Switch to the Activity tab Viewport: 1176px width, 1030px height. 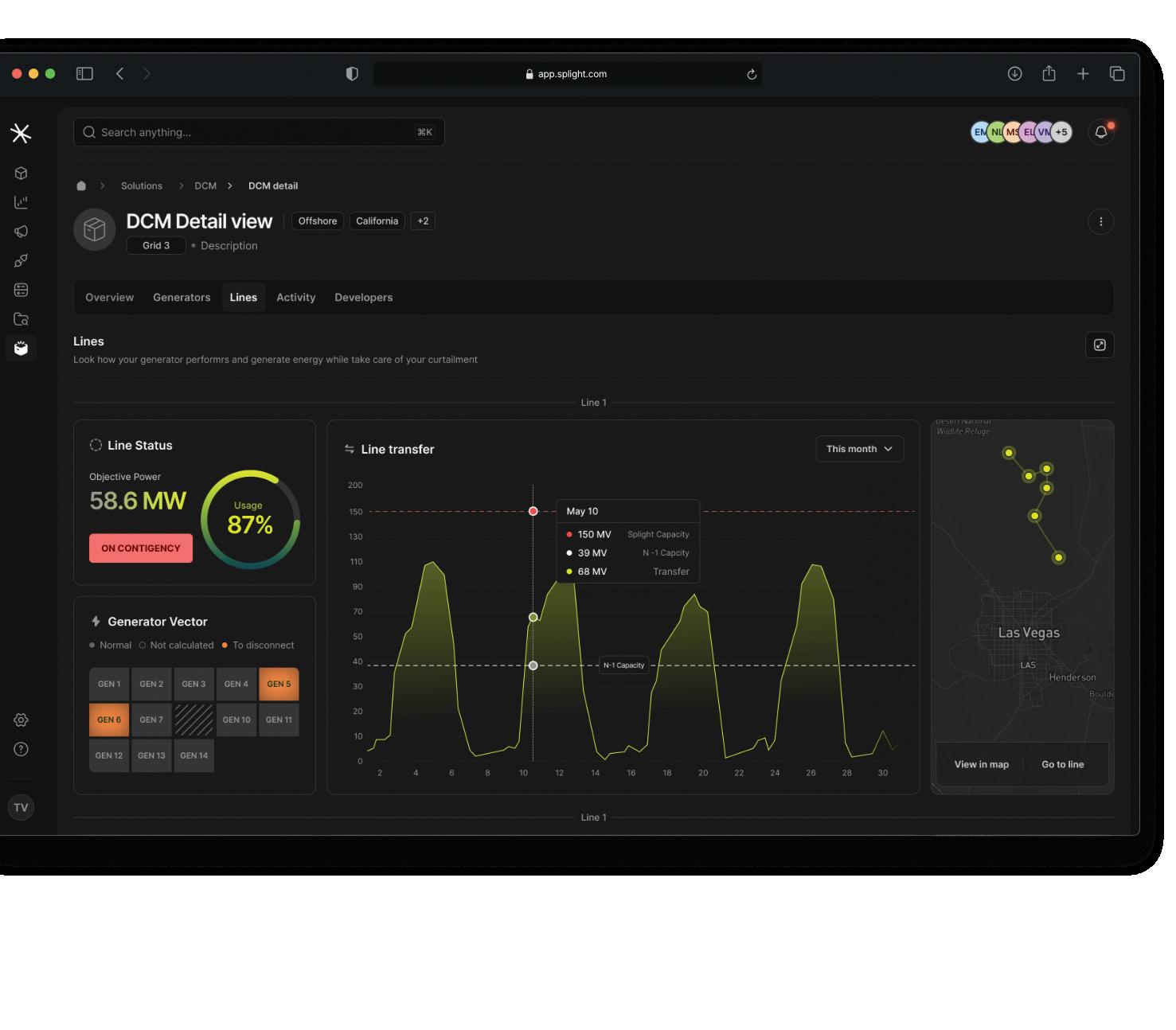(x=296, y=297)
